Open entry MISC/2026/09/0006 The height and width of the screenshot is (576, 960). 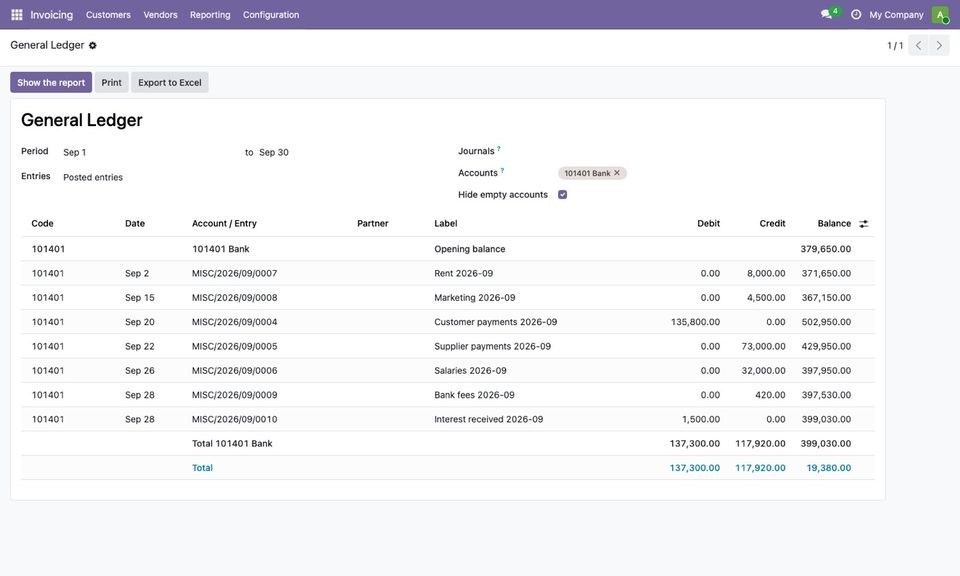point(234,371)
